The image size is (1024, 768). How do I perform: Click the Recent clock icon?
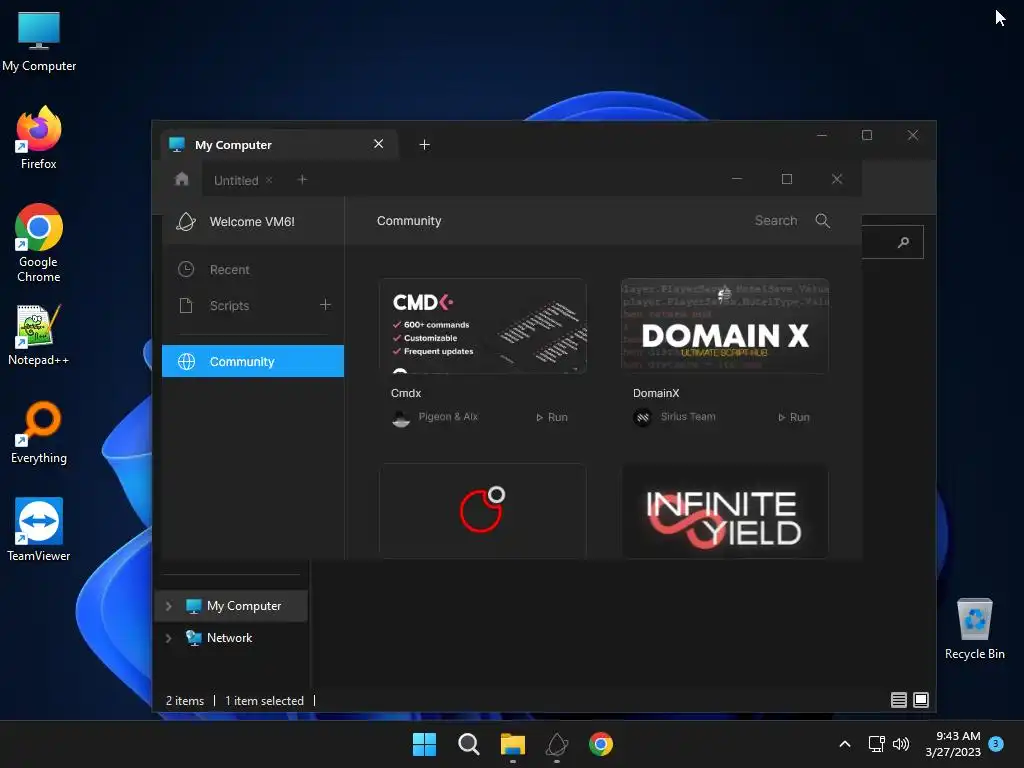(x=186, y=269)
